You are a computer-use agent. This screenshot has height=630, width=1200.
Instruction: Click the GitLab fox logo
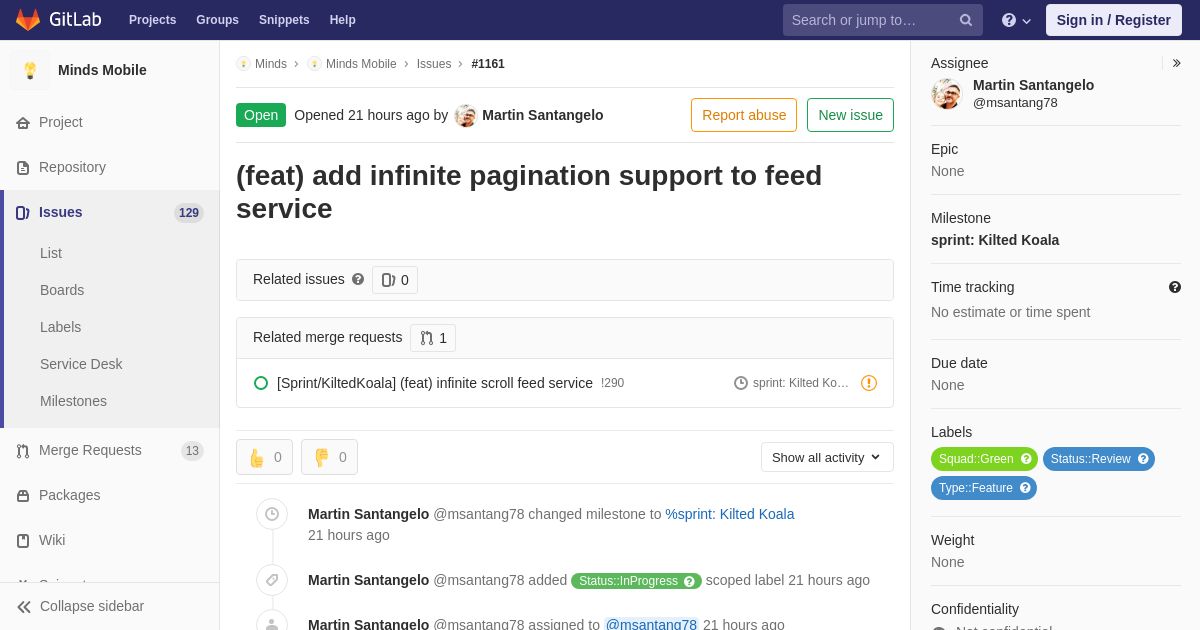point(28,20)
